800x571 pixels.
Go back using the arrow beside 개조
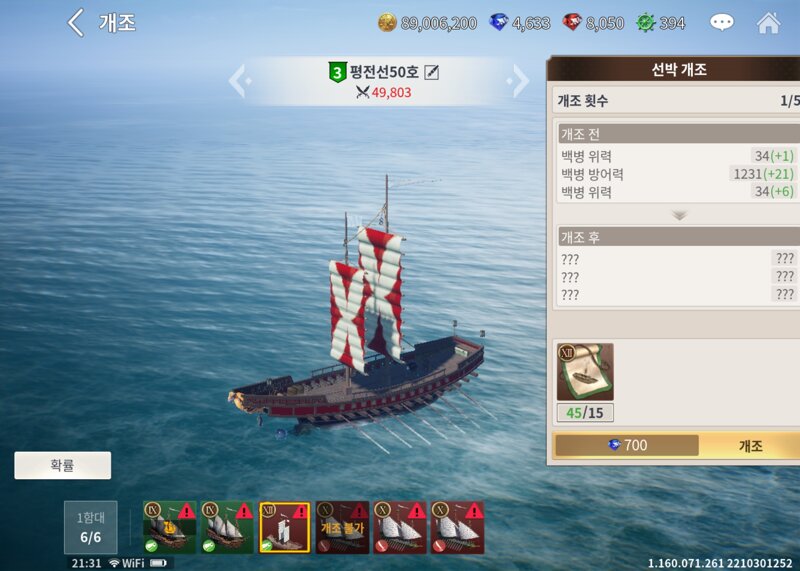pyautogui.click(x=76, y=22)
